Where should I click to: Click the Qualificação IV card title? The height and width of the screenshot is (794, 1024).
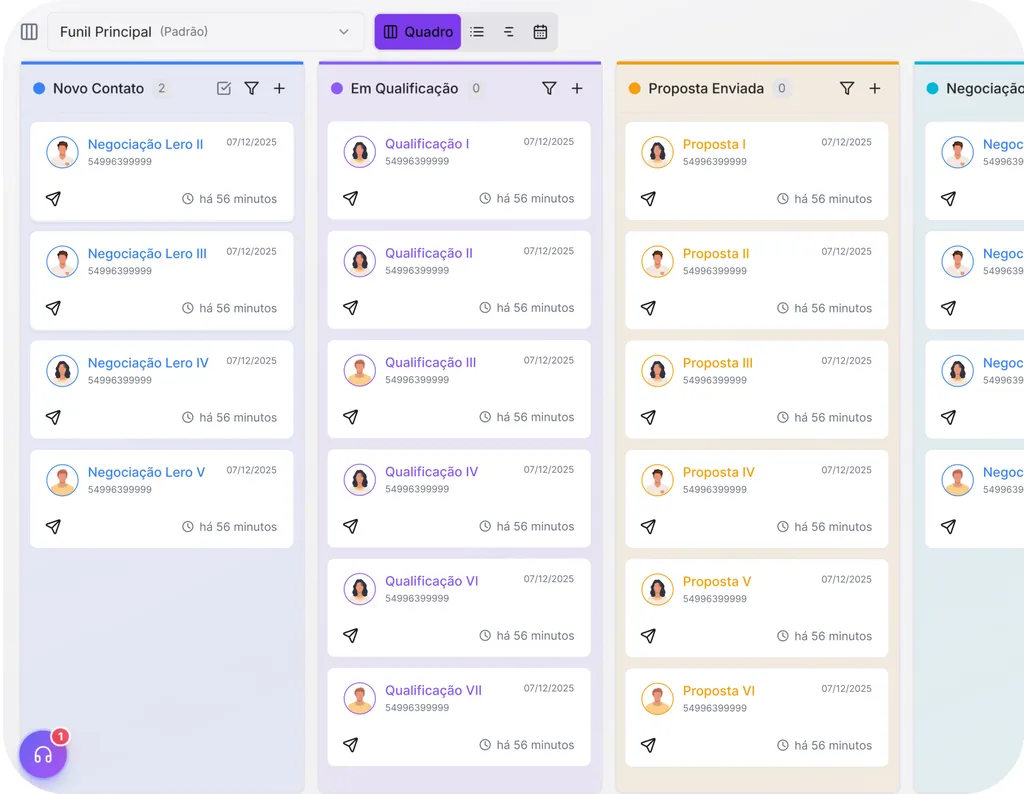click(x=431, y=471)
